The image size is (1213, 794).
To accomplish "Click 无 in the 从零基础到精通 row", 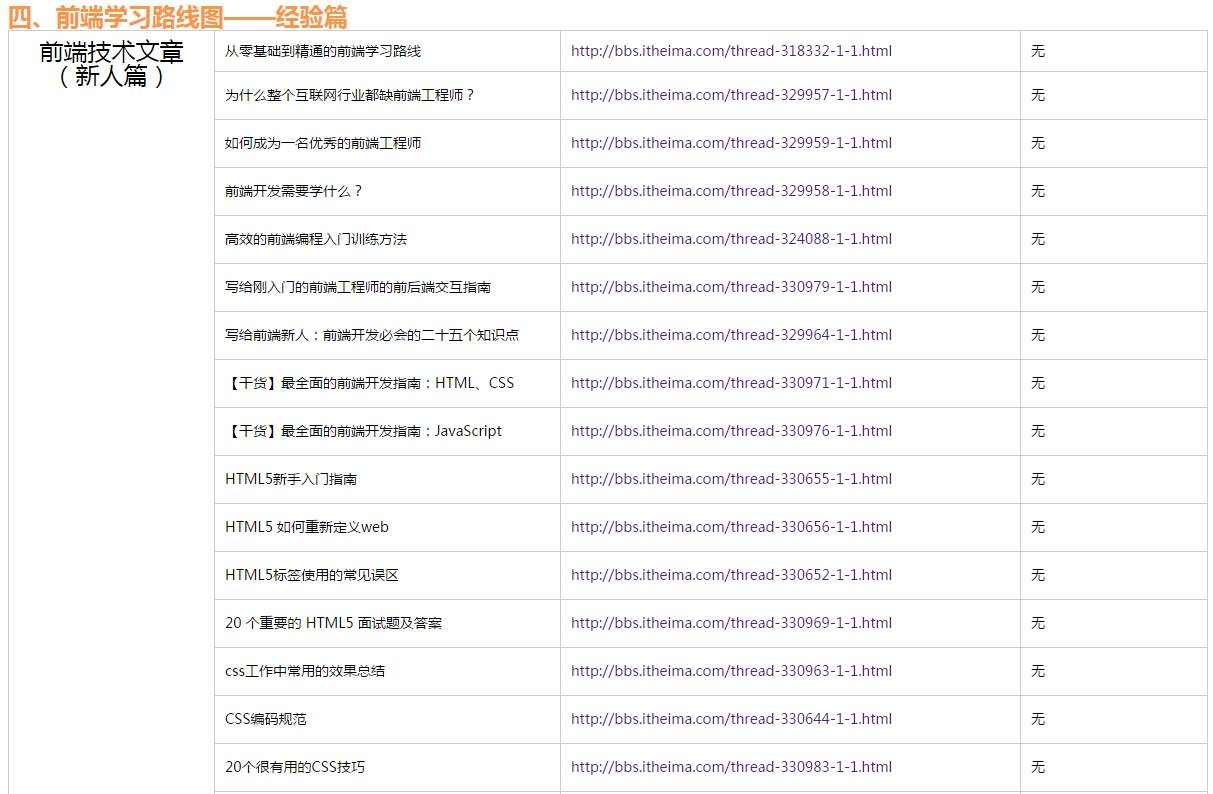I will [x=1038, y=51].
